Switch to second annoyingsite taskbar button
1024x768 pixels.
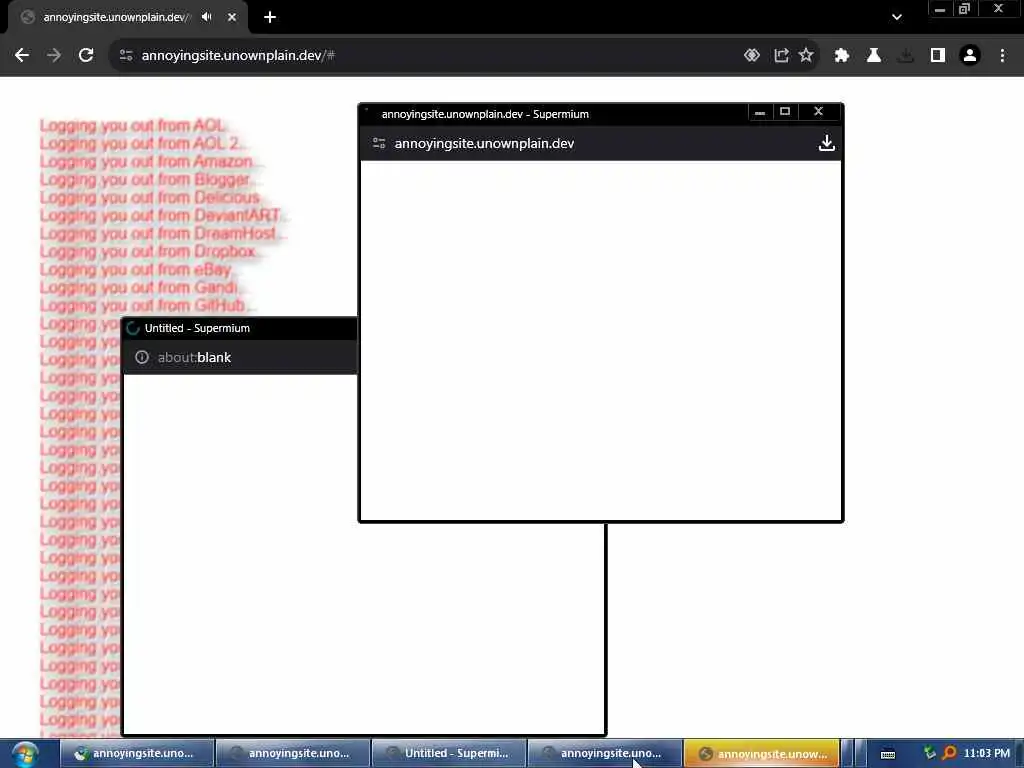tap(293, 754)
